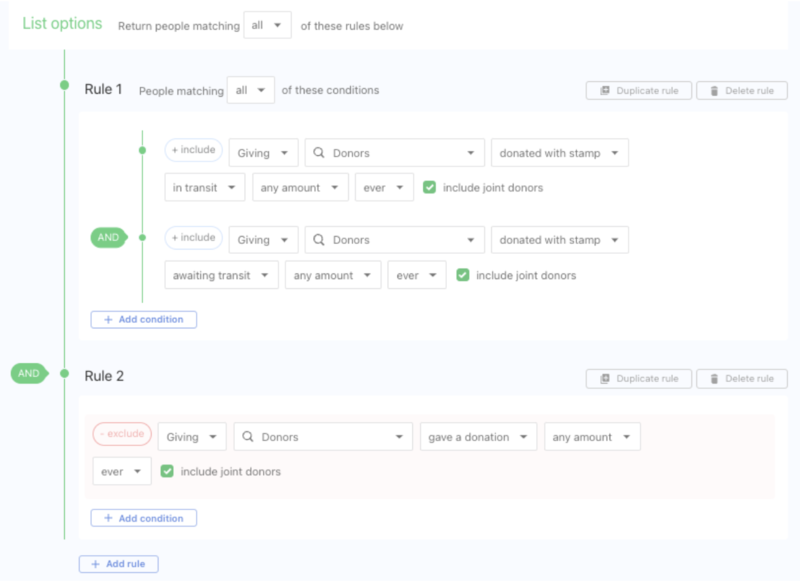Click the Add rule button
800x584 pixels.
pyautogui.click(x=118, y=564)
